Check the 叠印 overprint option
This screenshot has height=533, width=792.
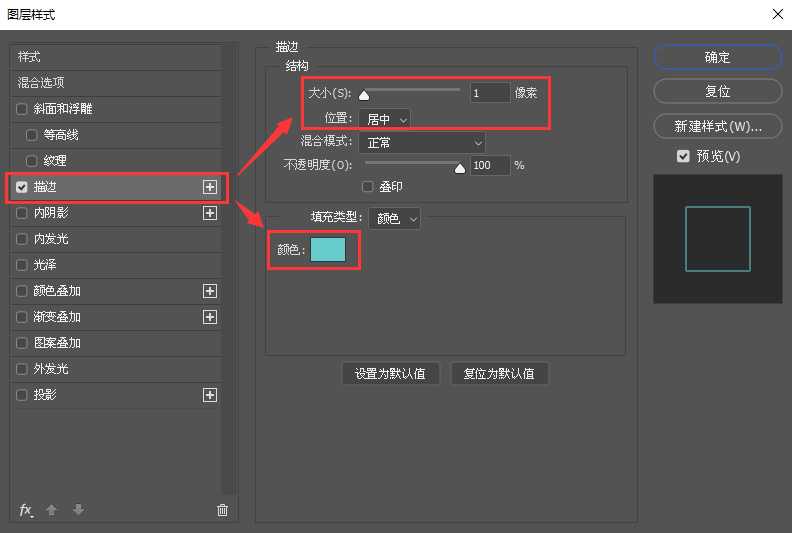click(x=368, y=187)
